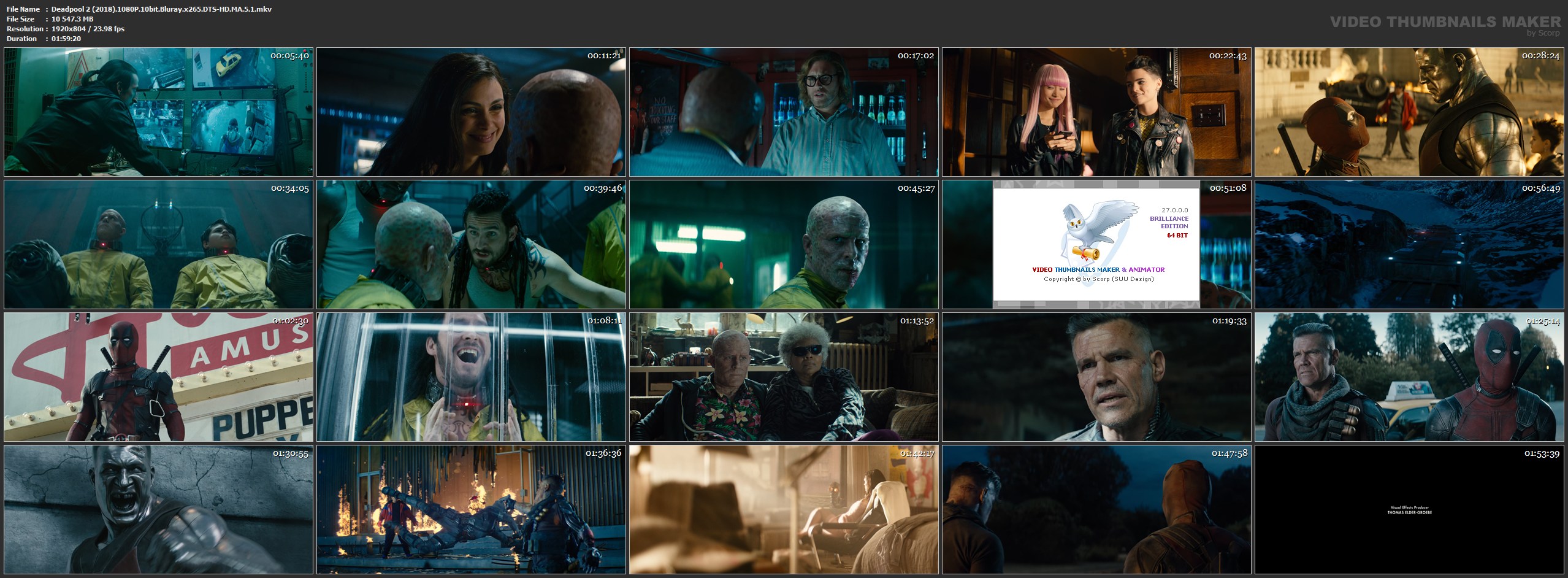This screenshot has height=578, width=1568.
Task: Open the thumbnail stamped 00:05:40
Action: [158, 112]
